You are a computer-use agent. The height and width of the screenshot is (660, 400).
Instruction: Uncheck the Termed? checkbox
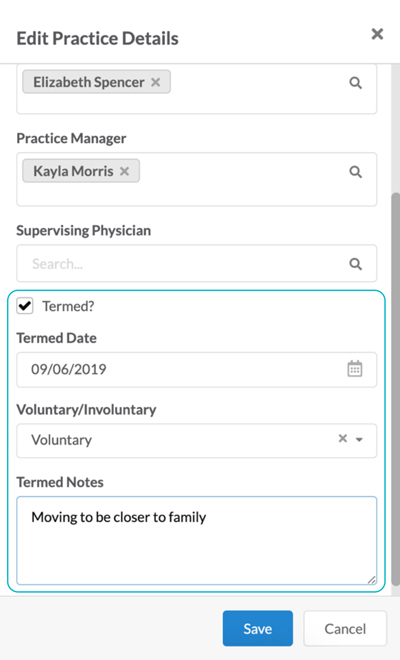click(25, 306)
